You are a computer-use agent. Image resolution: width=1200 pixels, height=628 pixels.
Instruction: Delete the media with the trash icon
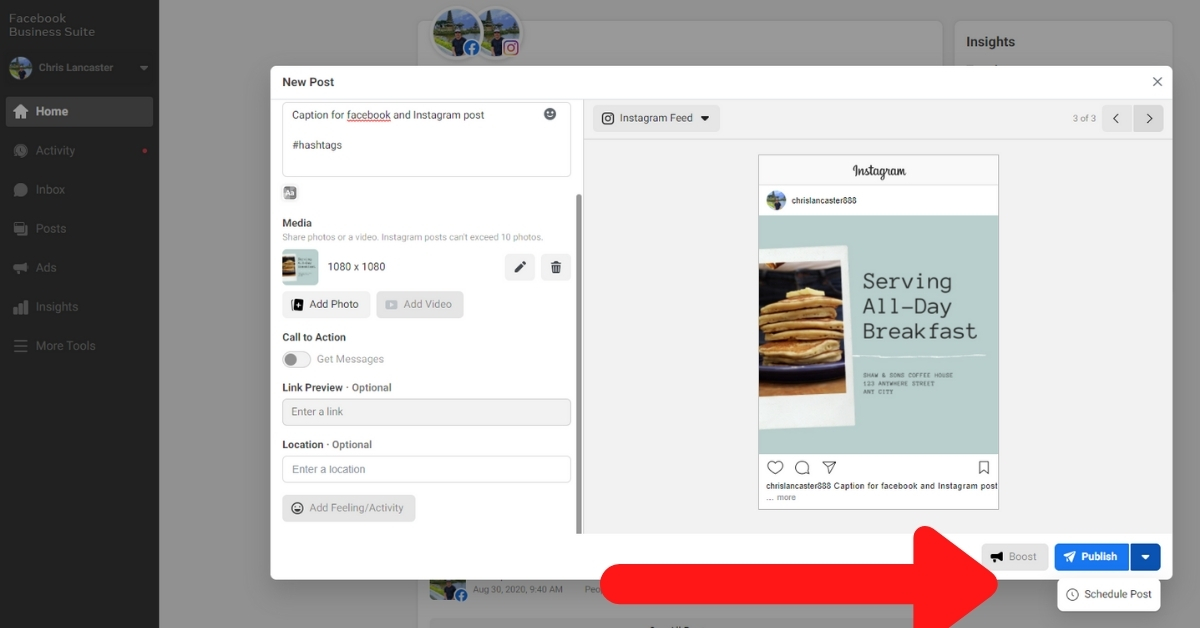click(556, 267)
